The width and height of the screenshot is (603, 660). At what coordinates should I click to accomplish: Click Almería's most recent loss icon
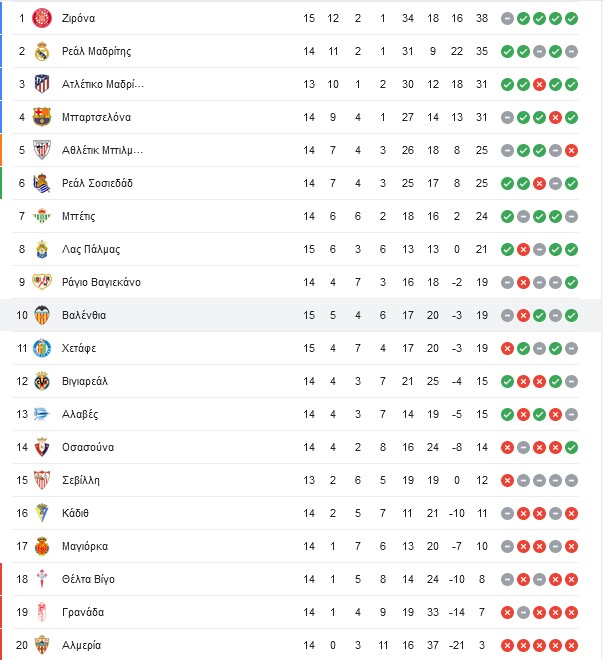571,645
